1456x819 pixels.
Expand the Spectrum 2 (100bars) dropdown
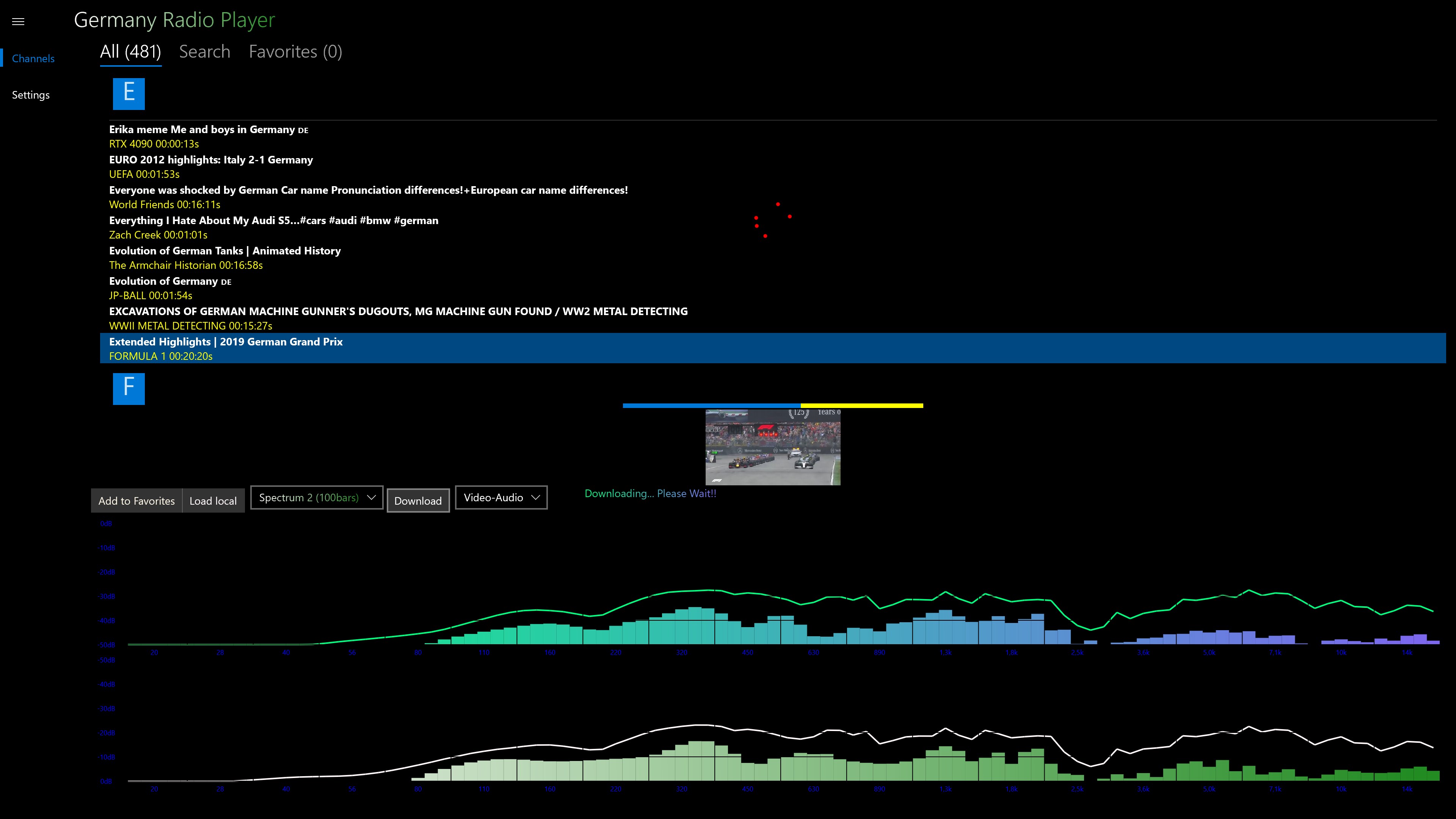pos(317,497)
